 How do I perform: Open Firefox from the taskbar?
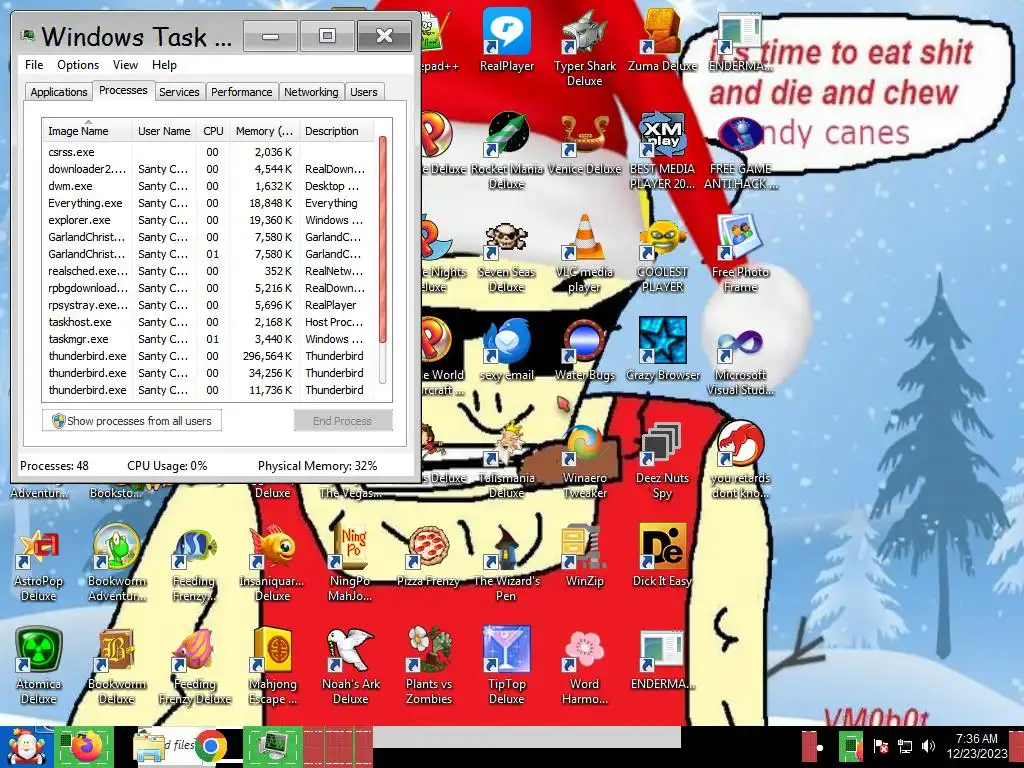86,746
